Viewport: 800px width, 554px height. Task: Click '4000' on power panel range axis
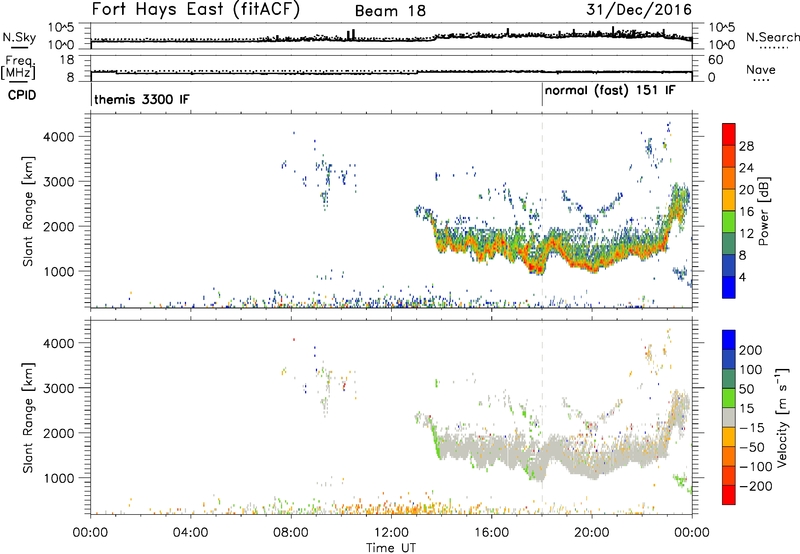(58, 137)
